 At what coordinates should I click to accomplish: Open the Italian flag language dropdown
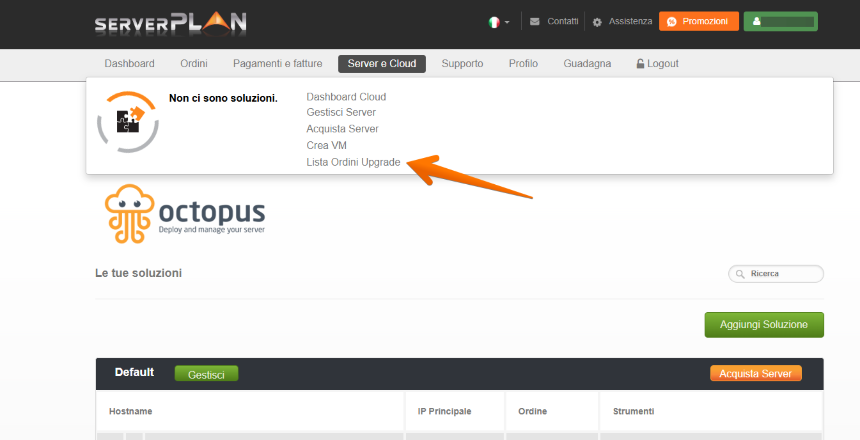point(498,21)
